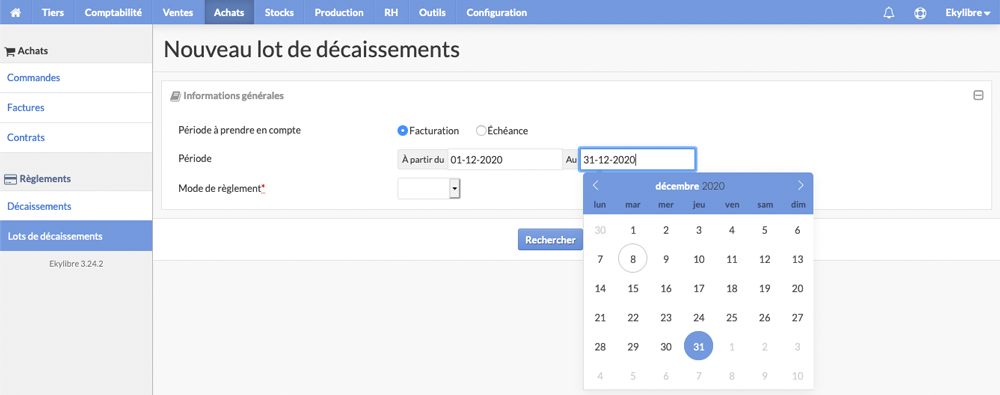Open the help lifebuoy icon
This screenshot has height=395, width=1000.
[x=920, y=13]
